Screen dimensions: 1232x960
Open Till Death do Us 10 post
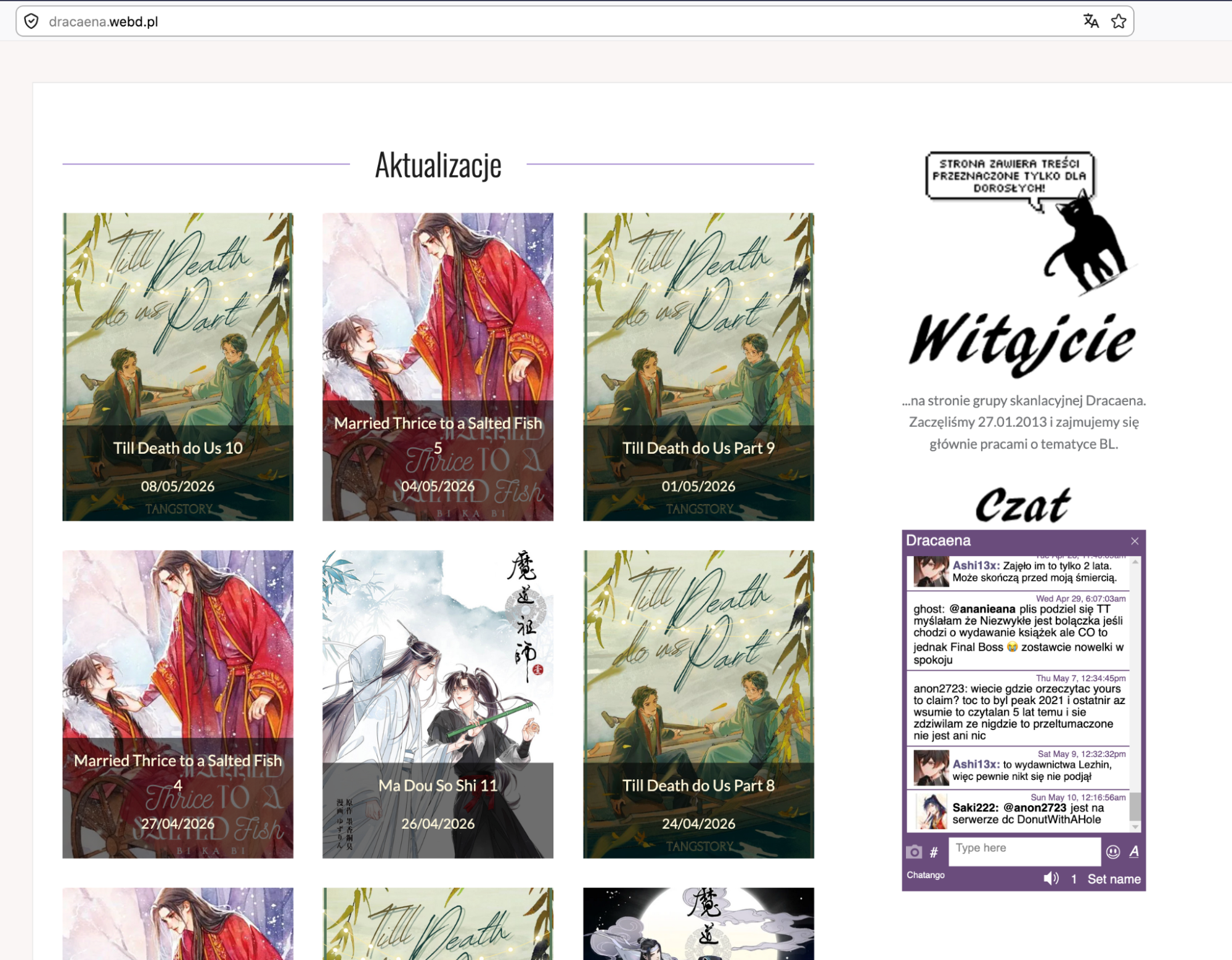tap(177, 367)
